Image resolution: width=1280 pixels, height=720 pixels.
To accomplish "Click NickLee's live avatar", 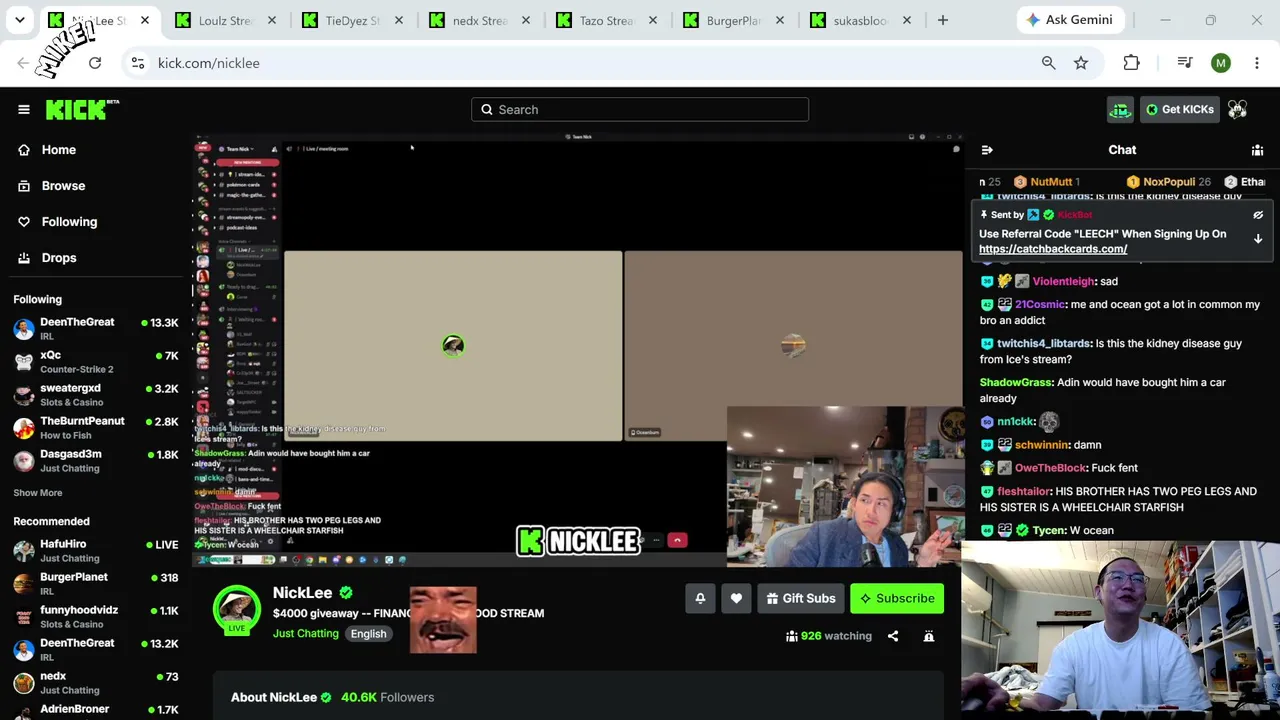I will [x=237, y=610].
